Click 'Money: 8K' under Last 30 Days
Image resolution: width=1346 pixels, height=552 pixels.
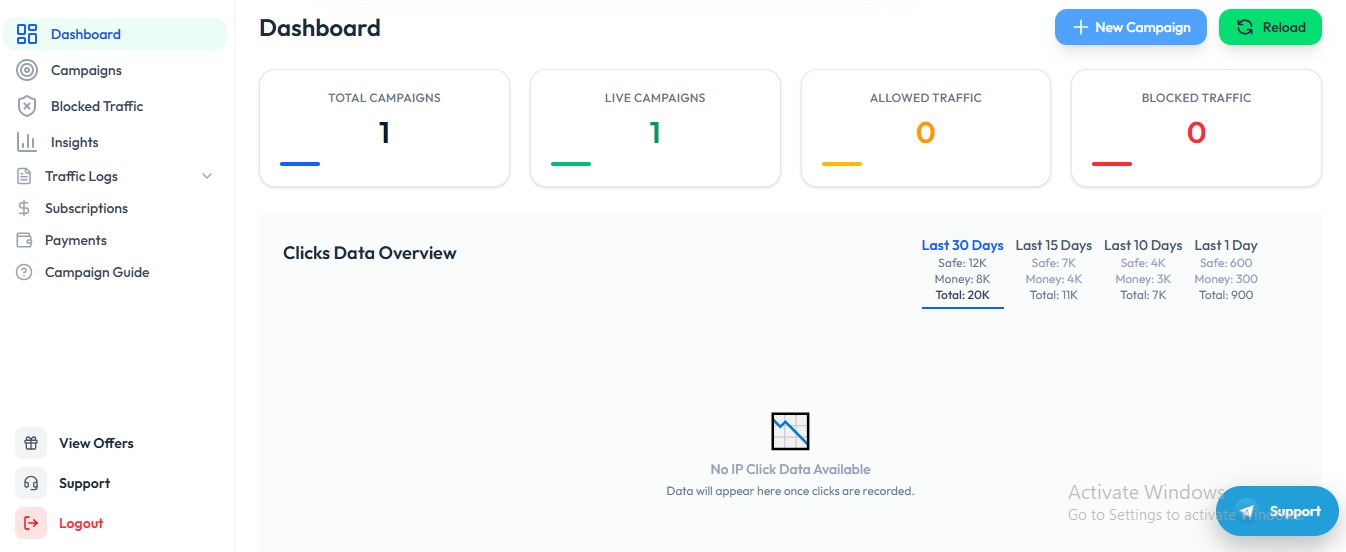962,279
